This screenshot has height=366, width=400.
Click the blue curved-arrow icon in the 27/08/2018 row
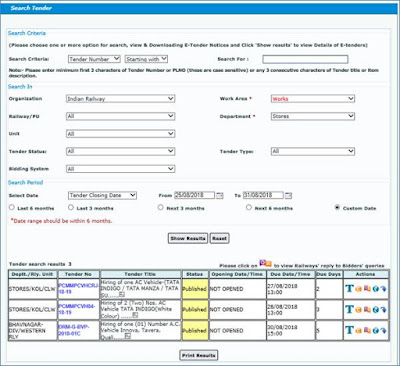click(383, 289)
